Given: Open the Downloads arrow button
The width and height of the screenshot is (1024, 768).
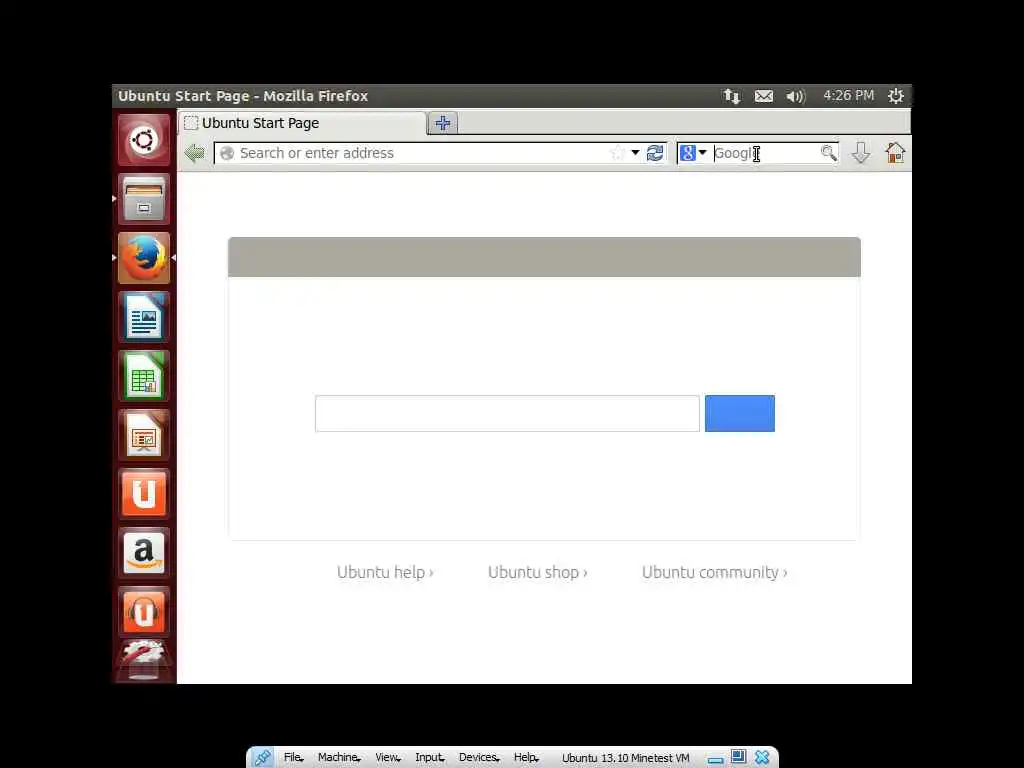Looking at the screenshot, I should 861,153.
